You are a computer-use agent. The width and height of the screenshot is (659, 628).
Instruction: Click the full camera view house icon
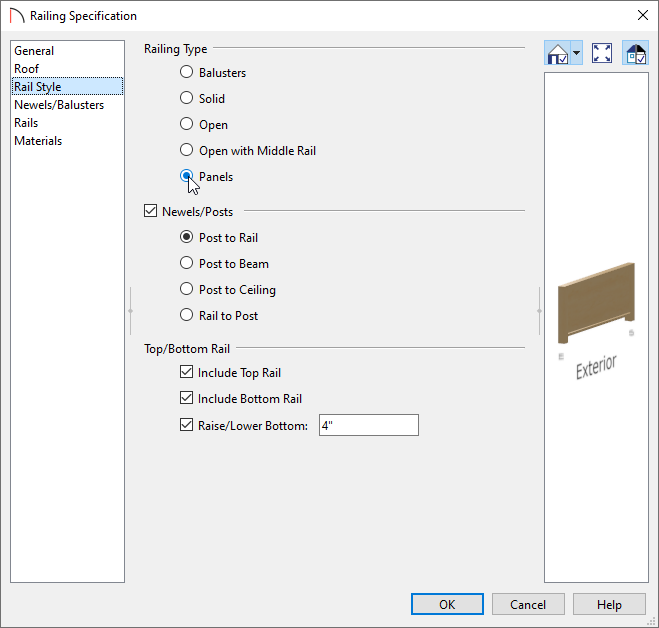tap(557, 53)
